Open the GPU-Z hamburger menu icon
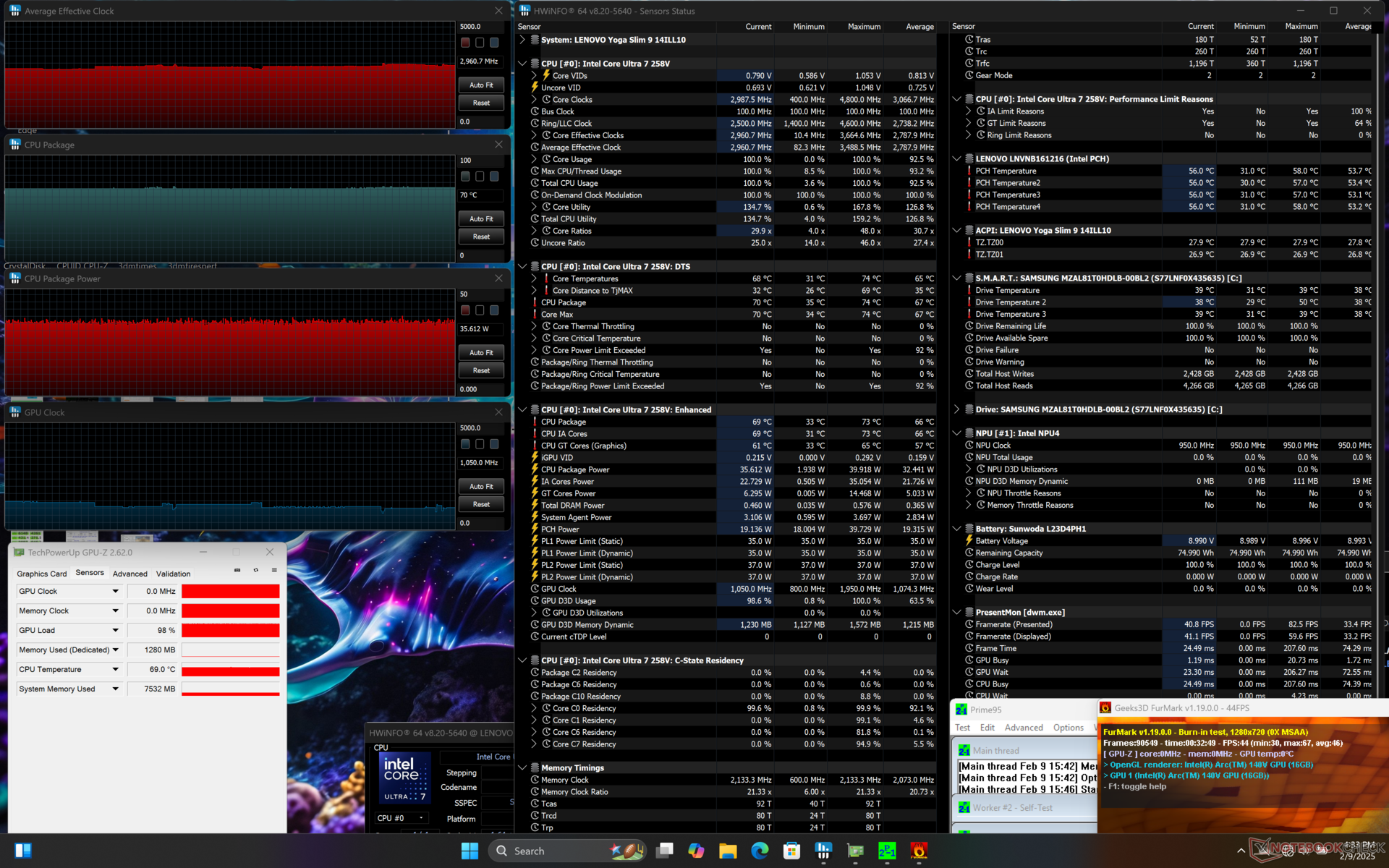 [x=274, y=571]
